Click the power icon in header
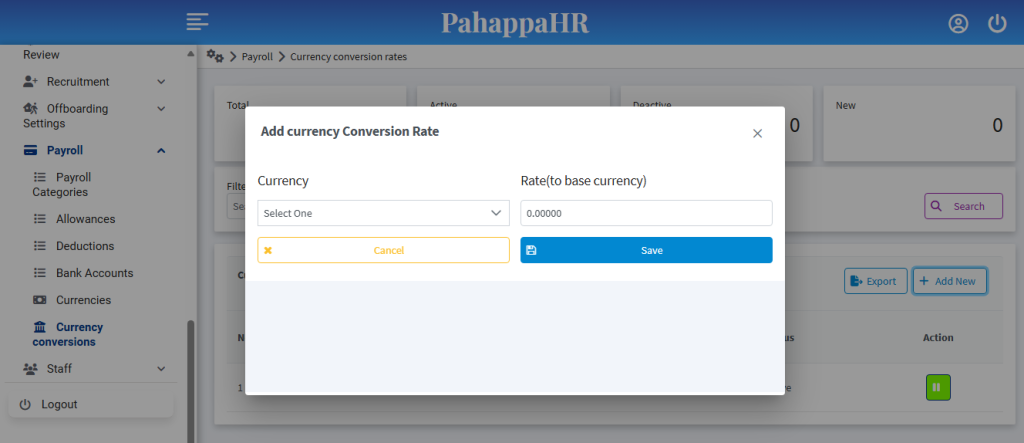 pos(996,23)
